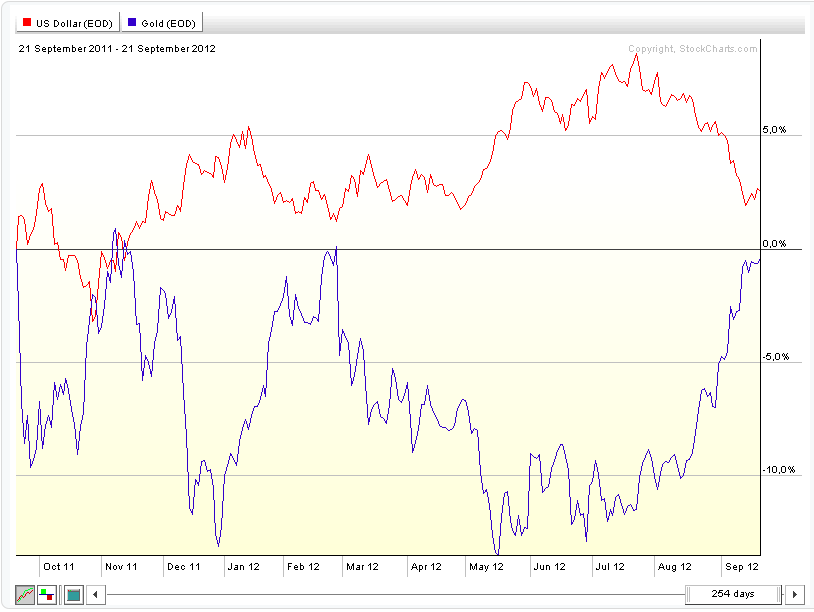Click the Apr 12 axis label
Viewport: 814px width, 612px height.
[x=426, y=567]
